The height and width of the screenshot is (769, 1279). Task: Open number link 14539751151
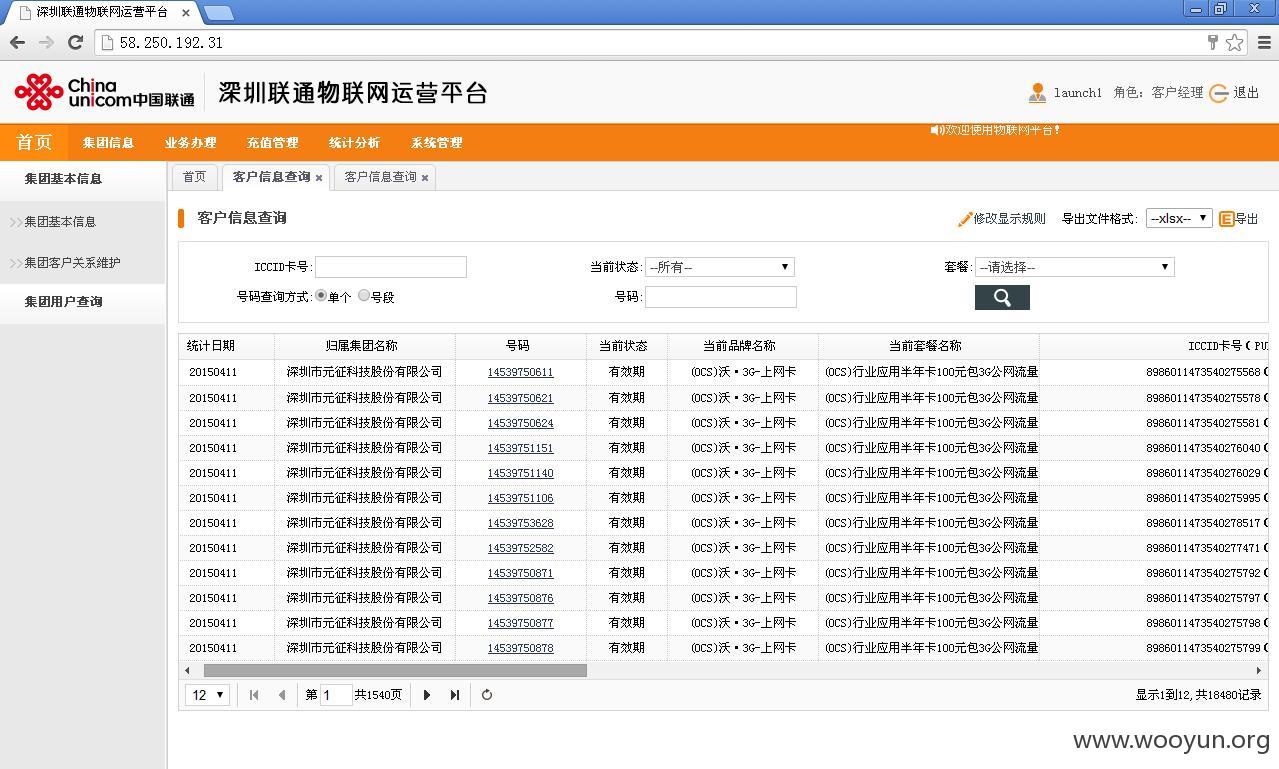pos(520,448)
